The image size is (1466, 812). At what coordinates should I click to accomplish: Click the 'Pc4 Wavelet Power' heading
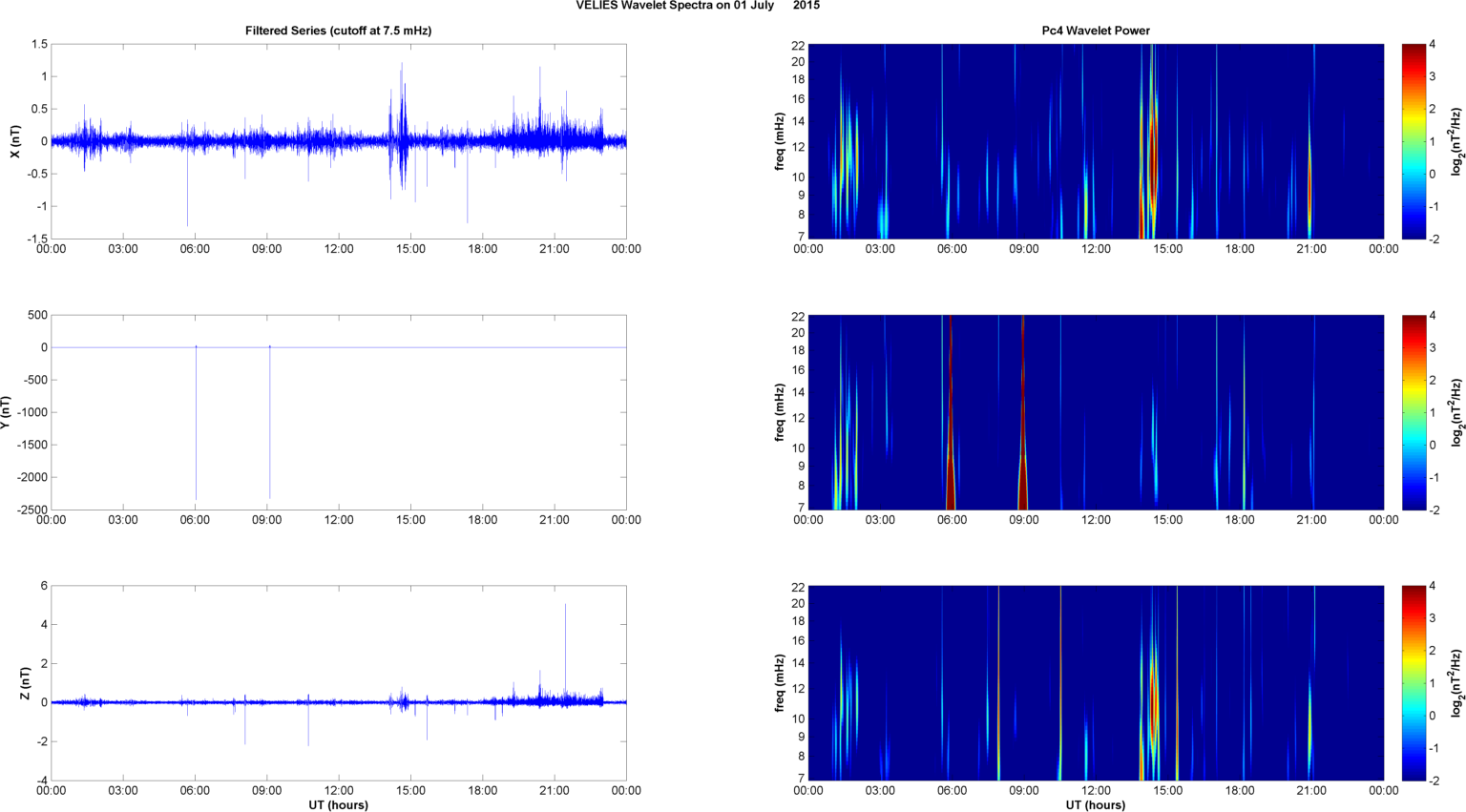1095,31
